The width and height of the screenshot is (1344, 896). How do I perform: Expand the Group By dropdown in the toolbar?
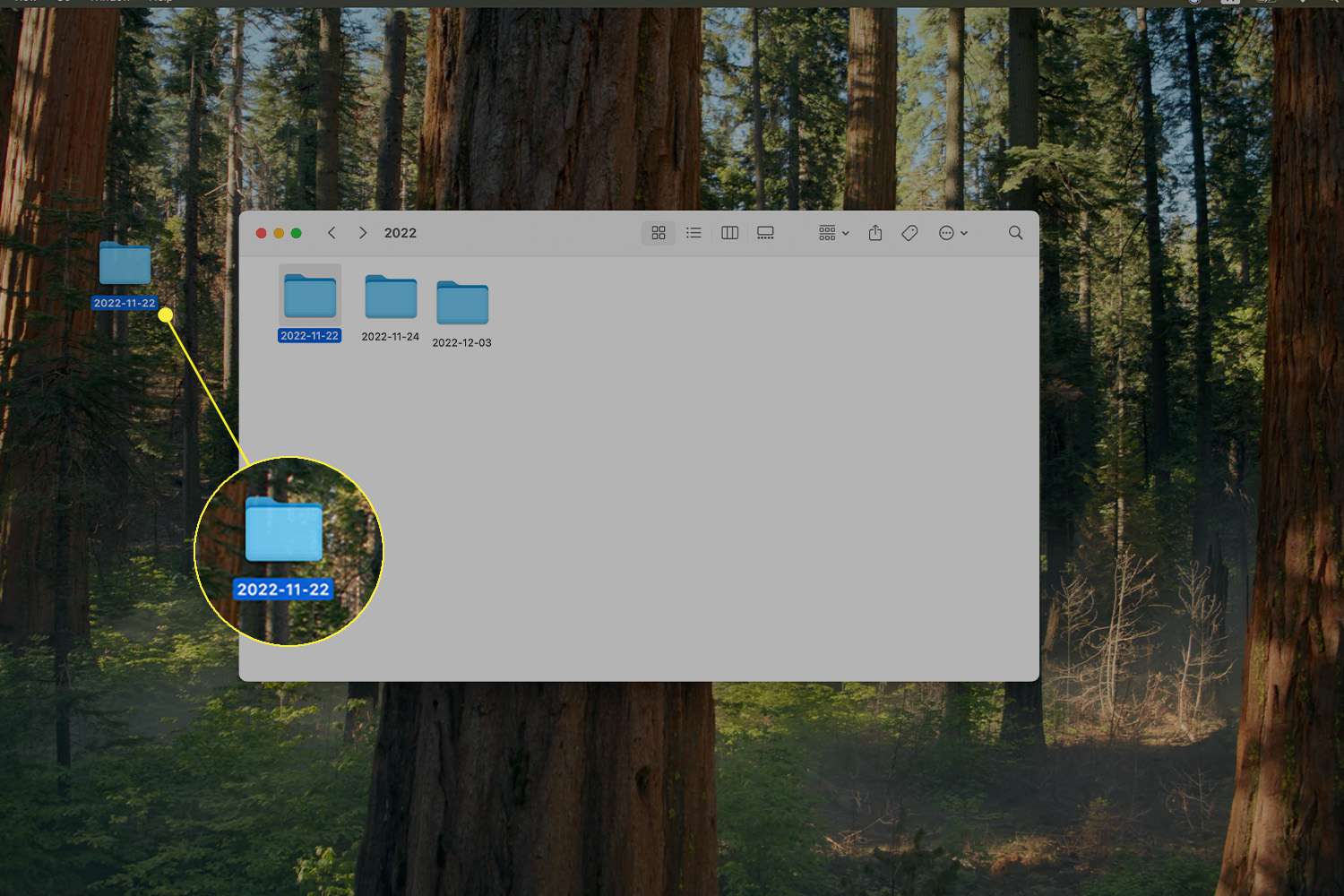[x=833, y=233]
